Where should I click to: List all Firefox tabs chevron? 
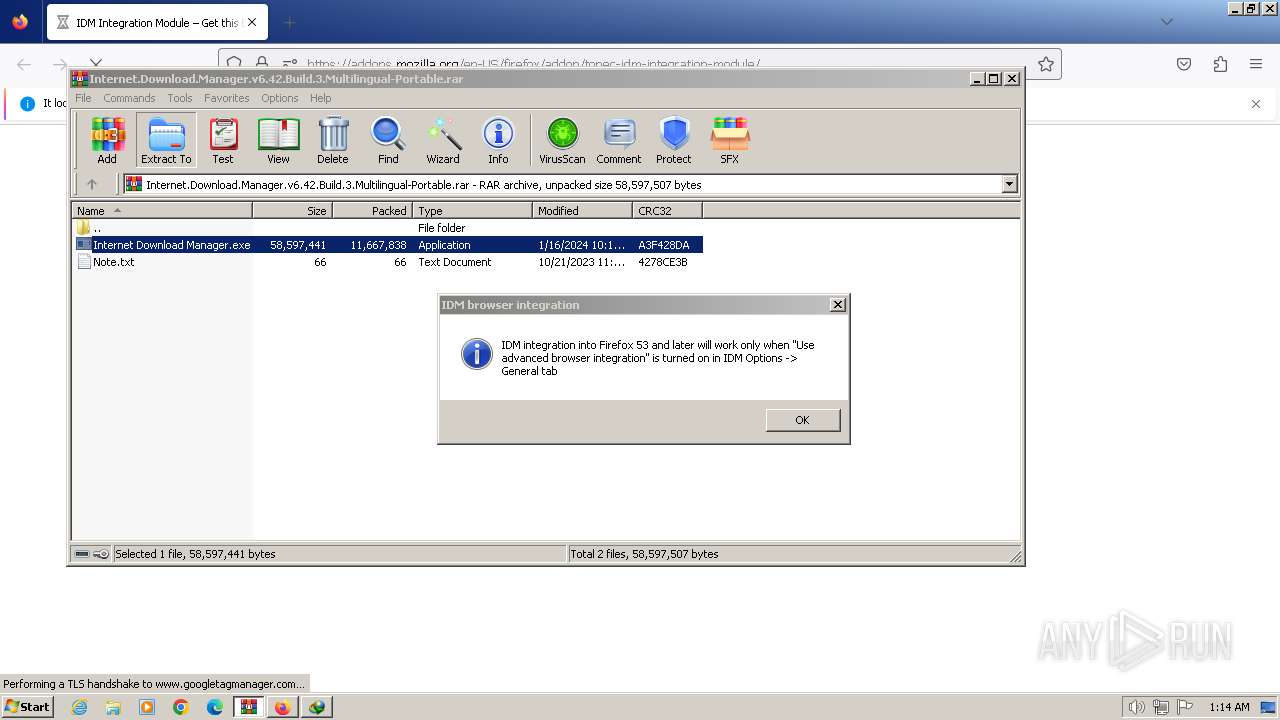[1166, 22]
